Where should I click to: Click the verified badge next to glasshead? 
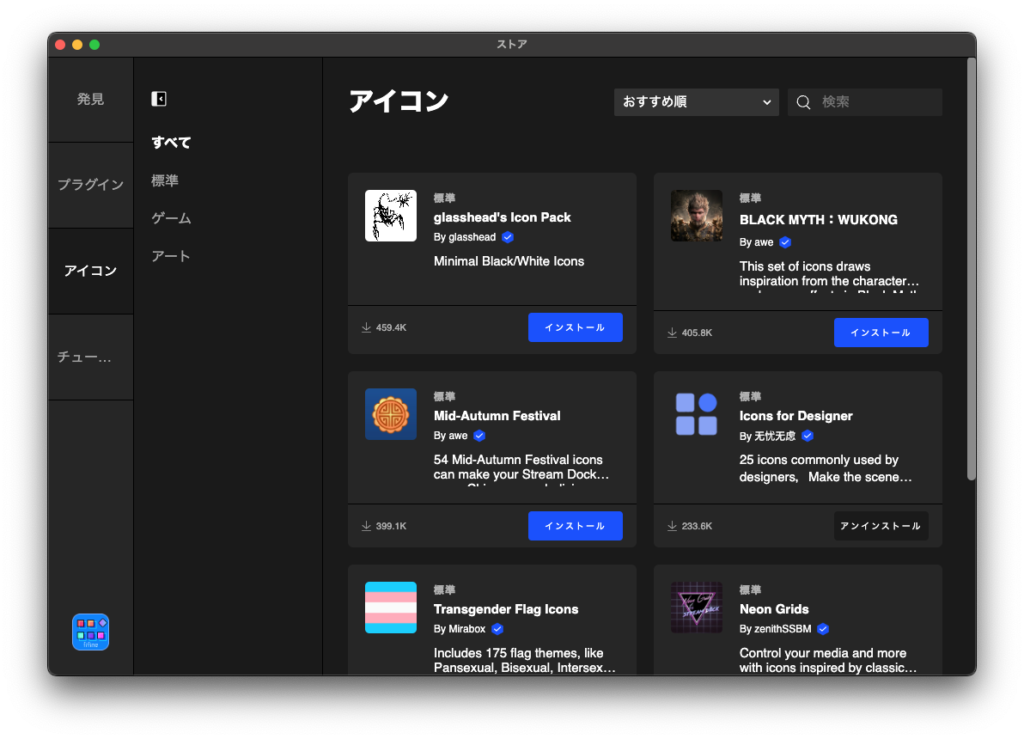point(507,237)
